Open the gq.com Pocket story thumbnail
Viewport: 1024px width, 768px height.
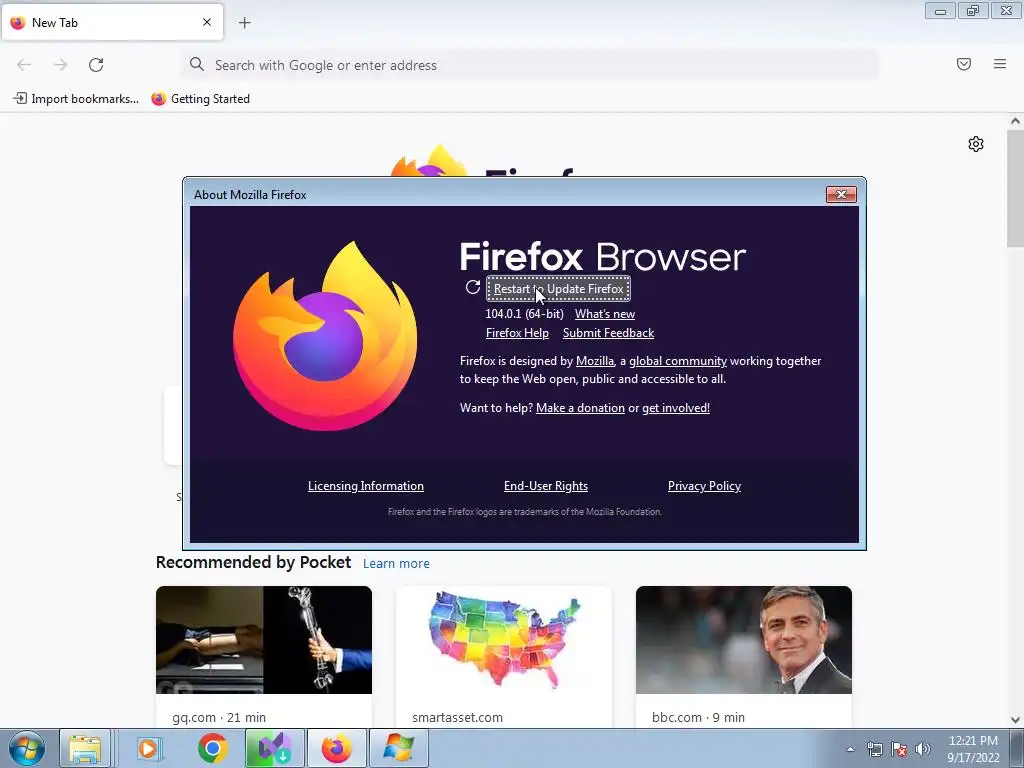[264, 640]
